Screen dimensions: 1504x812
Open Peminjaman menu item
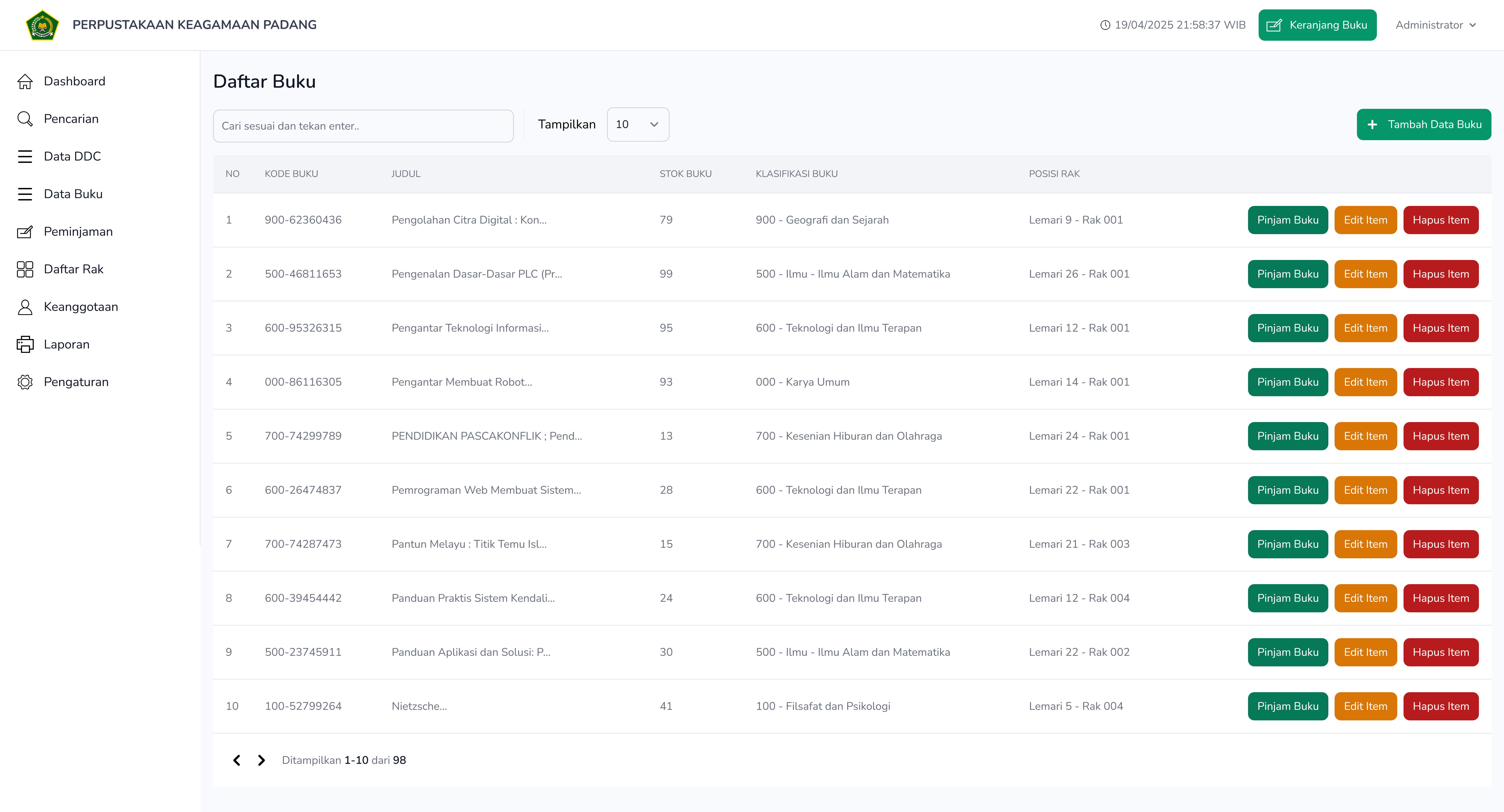[x=100, y=232]
